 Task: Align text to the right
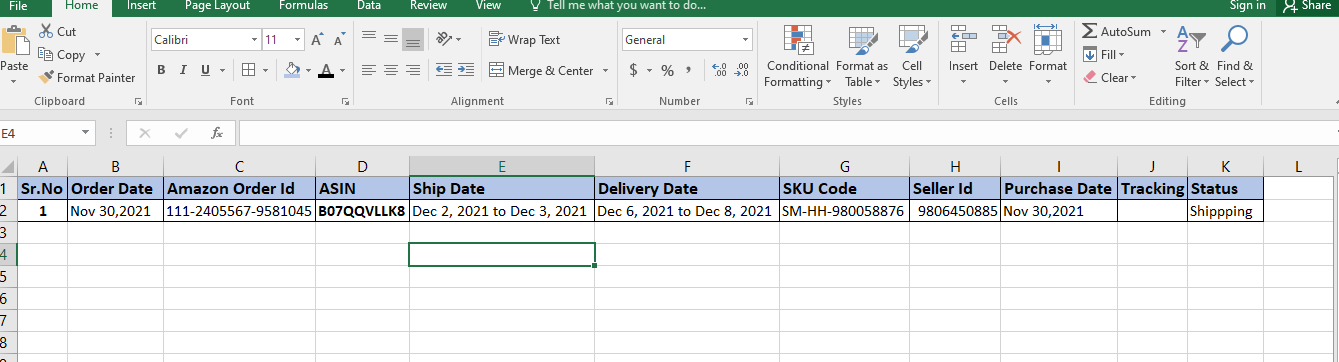point(413,70)
